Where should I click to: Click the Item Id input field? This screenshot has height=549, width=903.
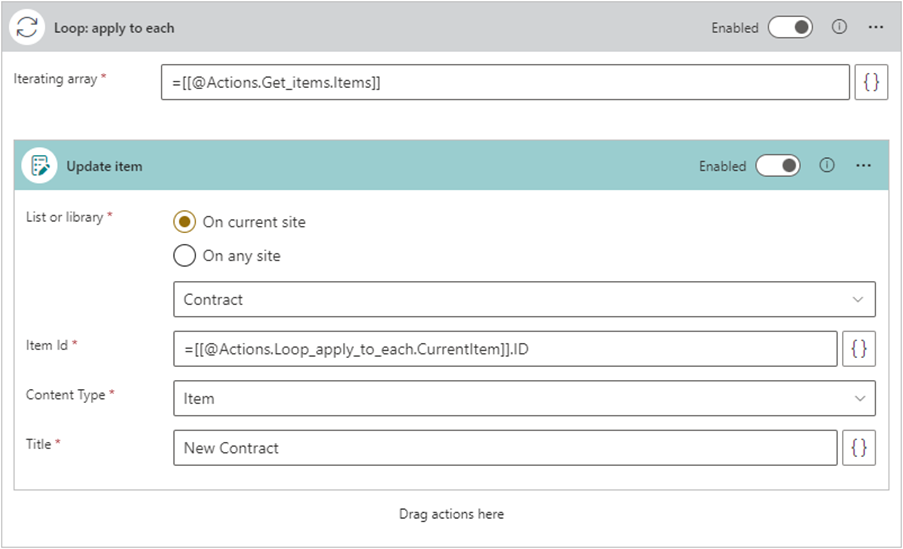pos(504,348)
